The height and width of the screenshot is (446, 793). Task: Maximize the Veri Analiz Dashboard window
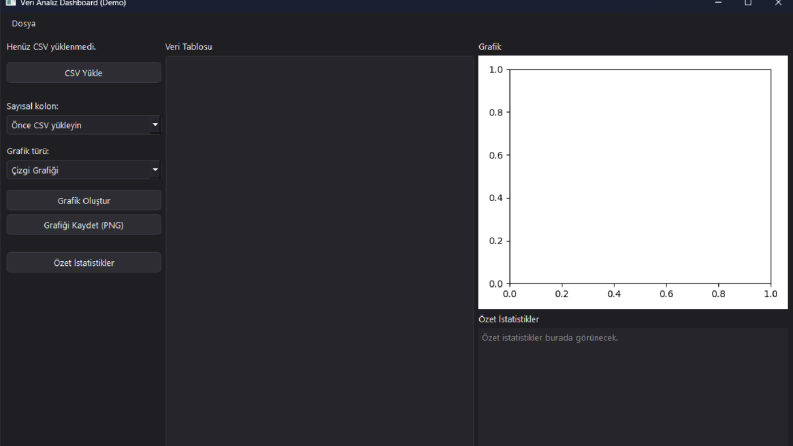[x=748, y=3]
